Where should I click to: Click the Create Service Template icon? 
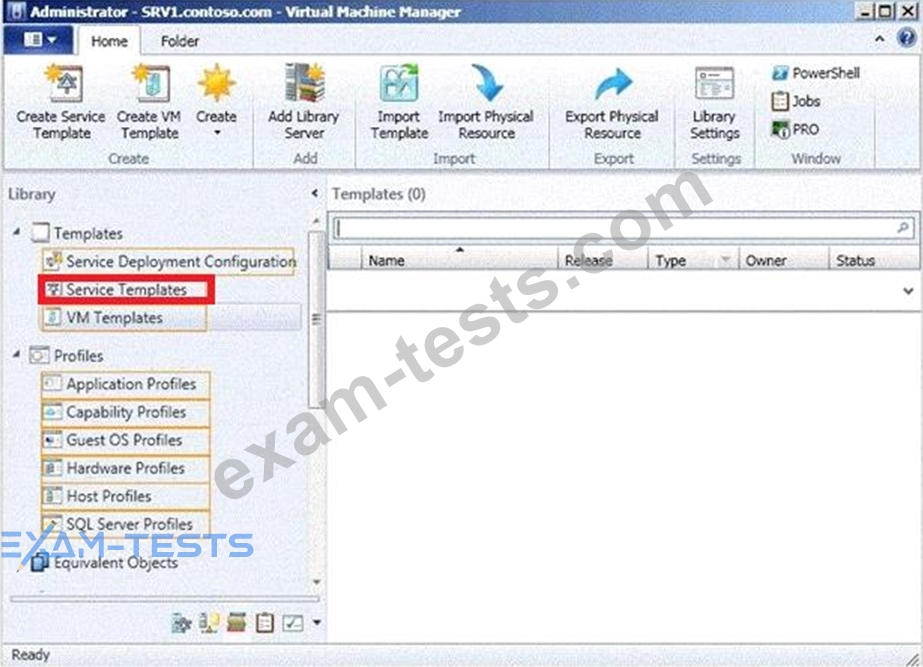[x=64, y=83]
